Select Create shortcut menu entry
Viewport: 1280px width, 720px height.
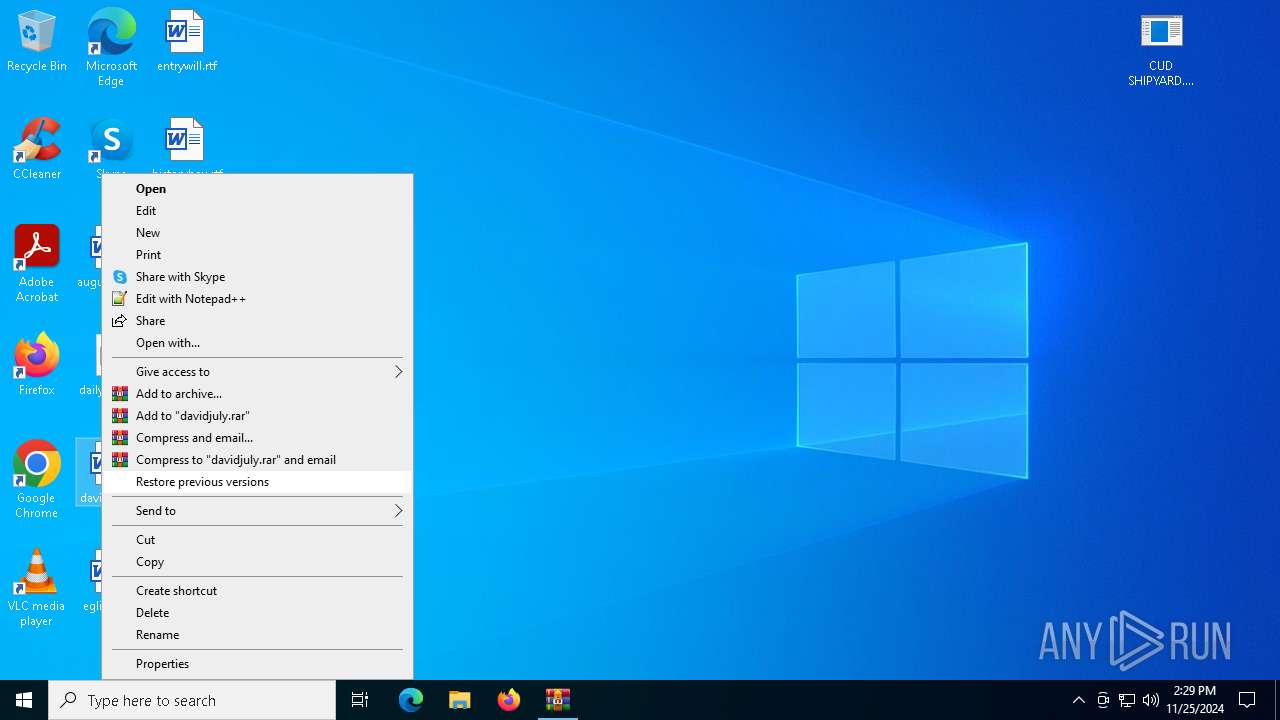(x=258, y=590)
